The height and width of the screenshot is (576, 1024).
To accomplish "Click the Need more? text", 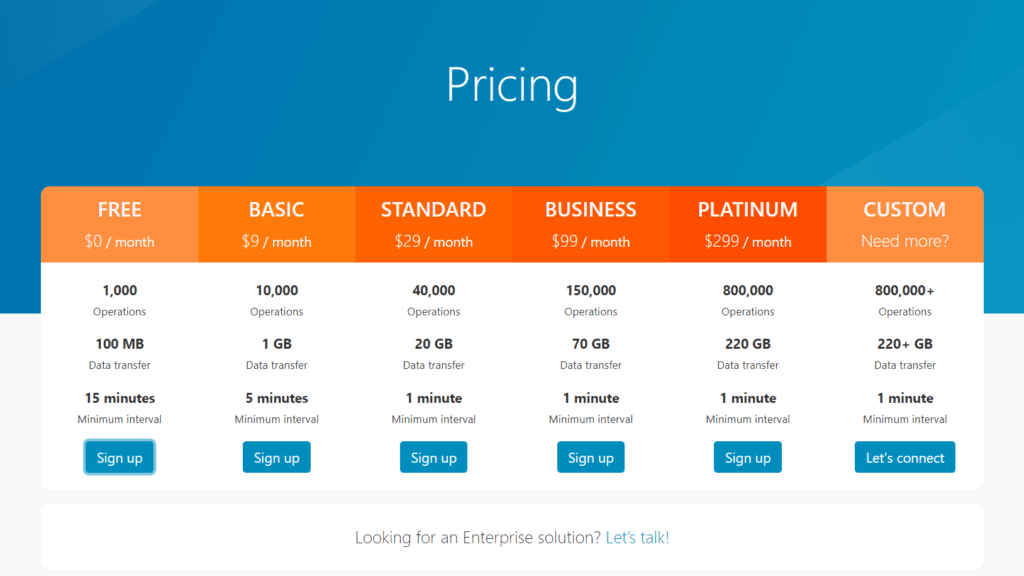I will click(905, 242).
